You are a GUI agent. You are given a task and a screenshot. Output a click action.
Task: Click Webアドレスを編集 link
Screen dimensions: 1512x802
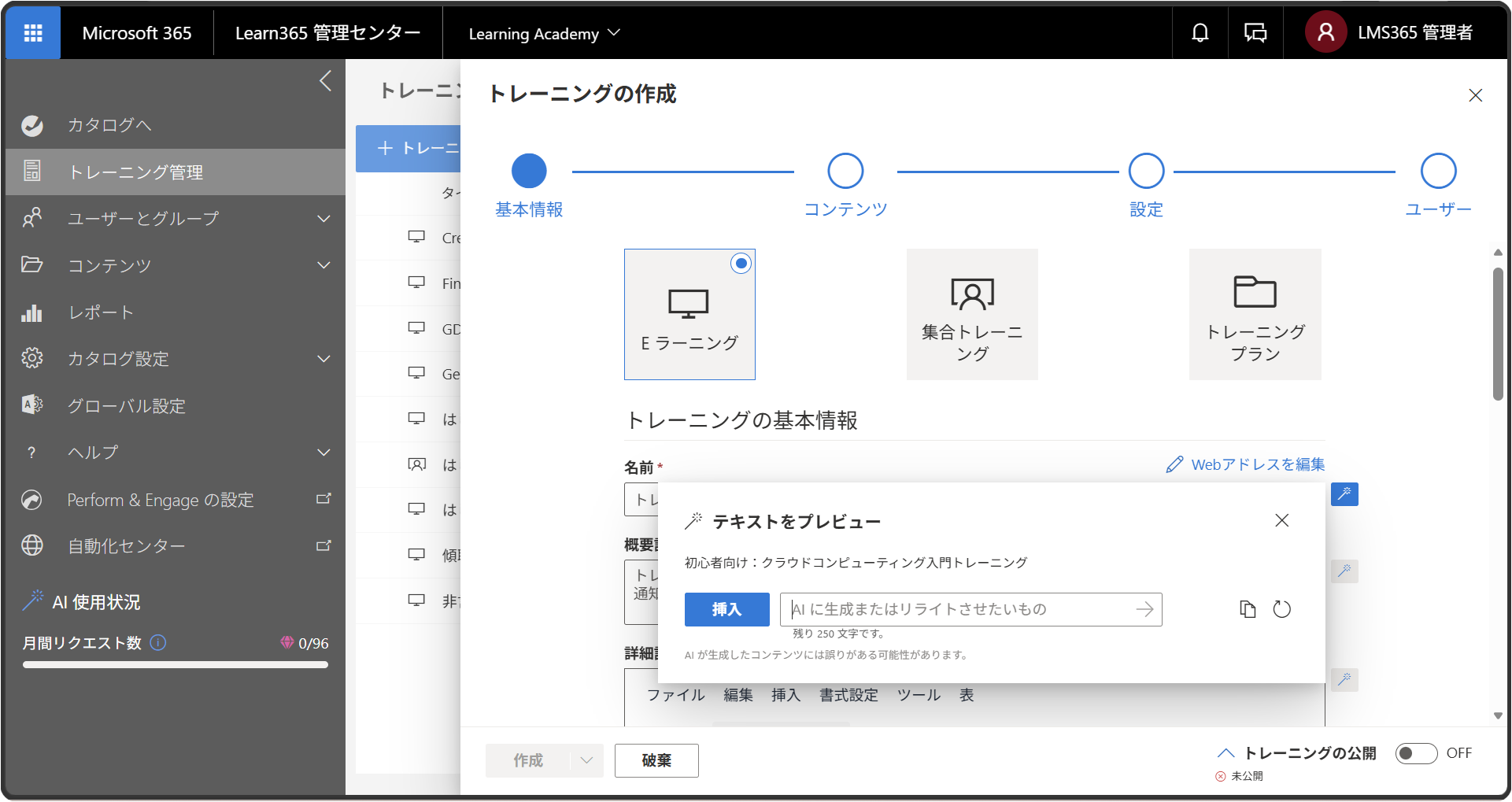(x=1246, y=464)
